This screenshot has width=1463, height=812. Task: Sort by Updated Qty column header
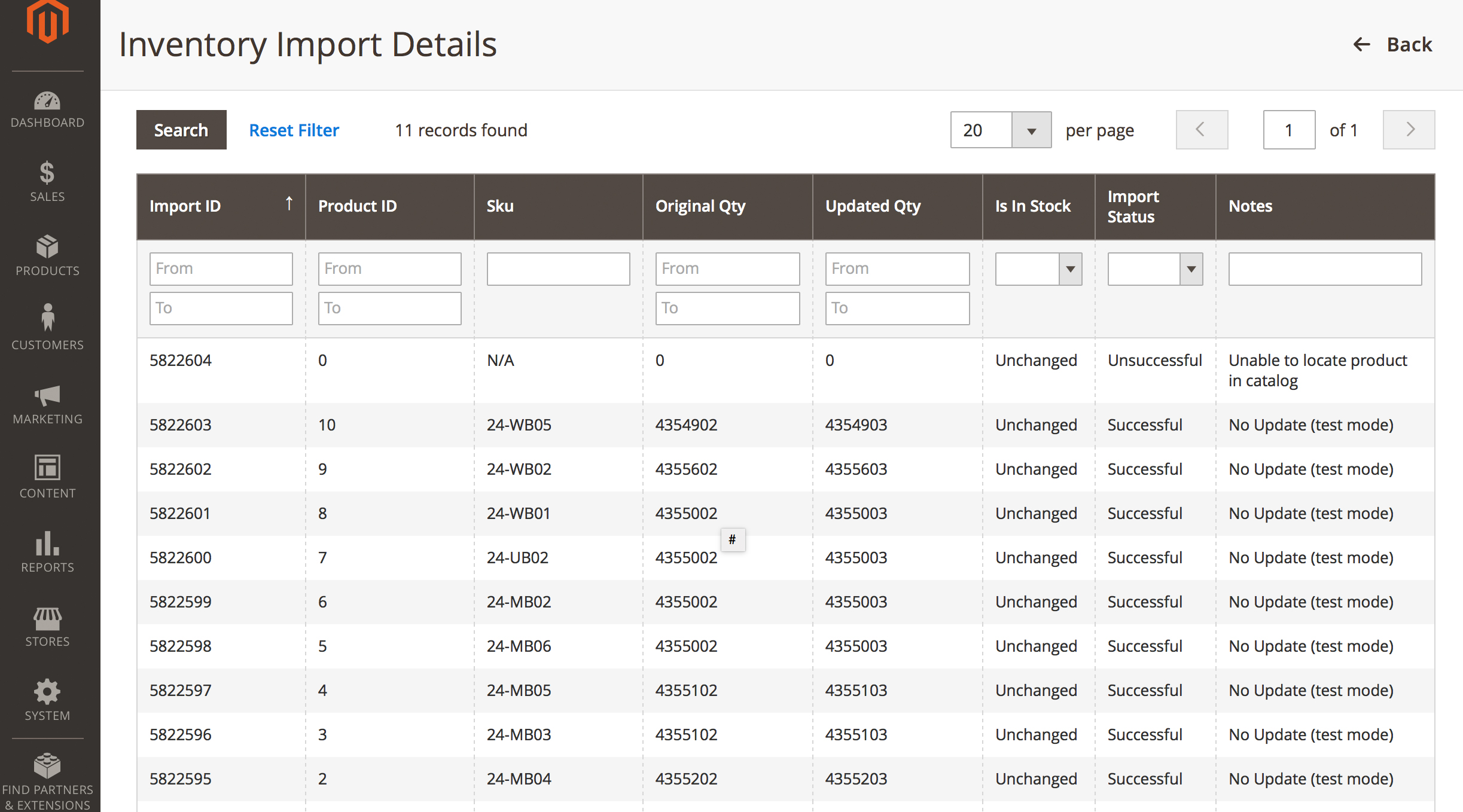click(898, 206)
